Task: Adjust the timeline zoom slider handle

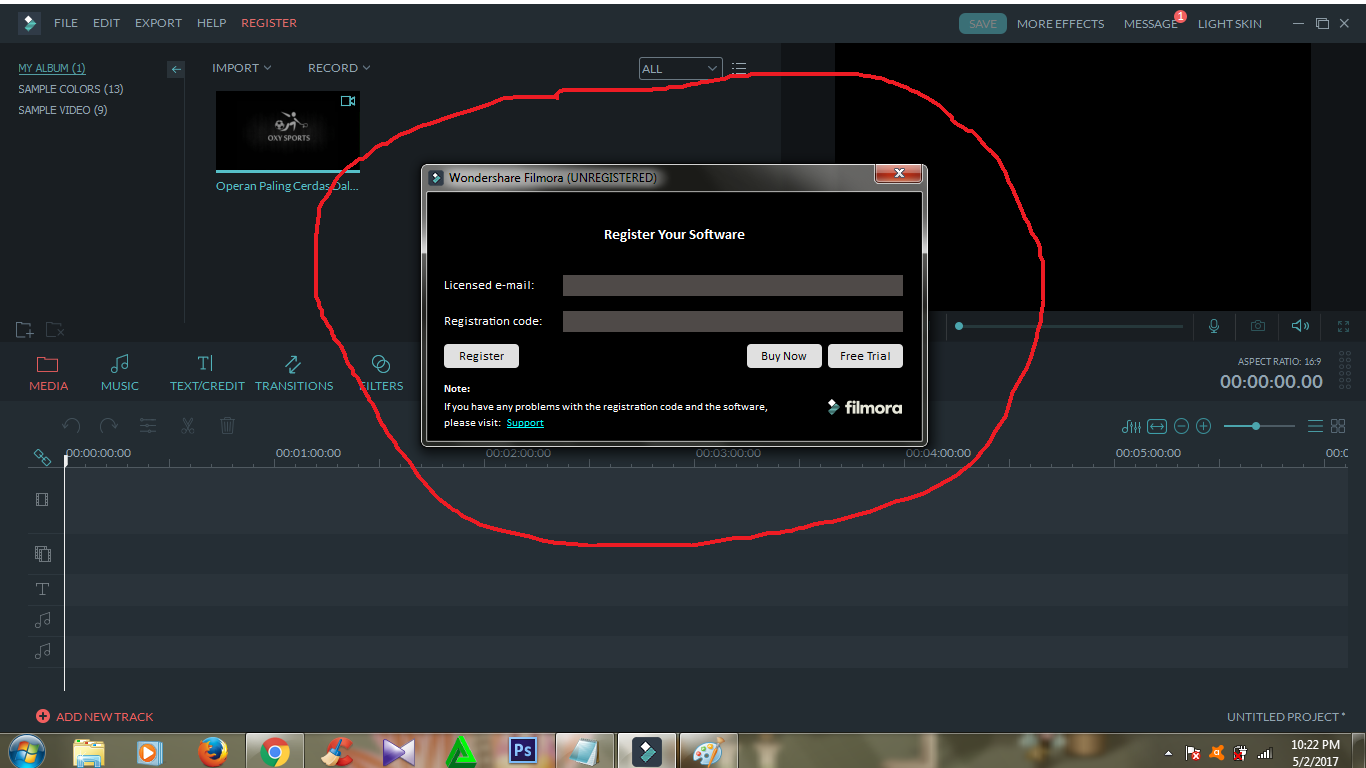Action: click(x=1256, y=426)
